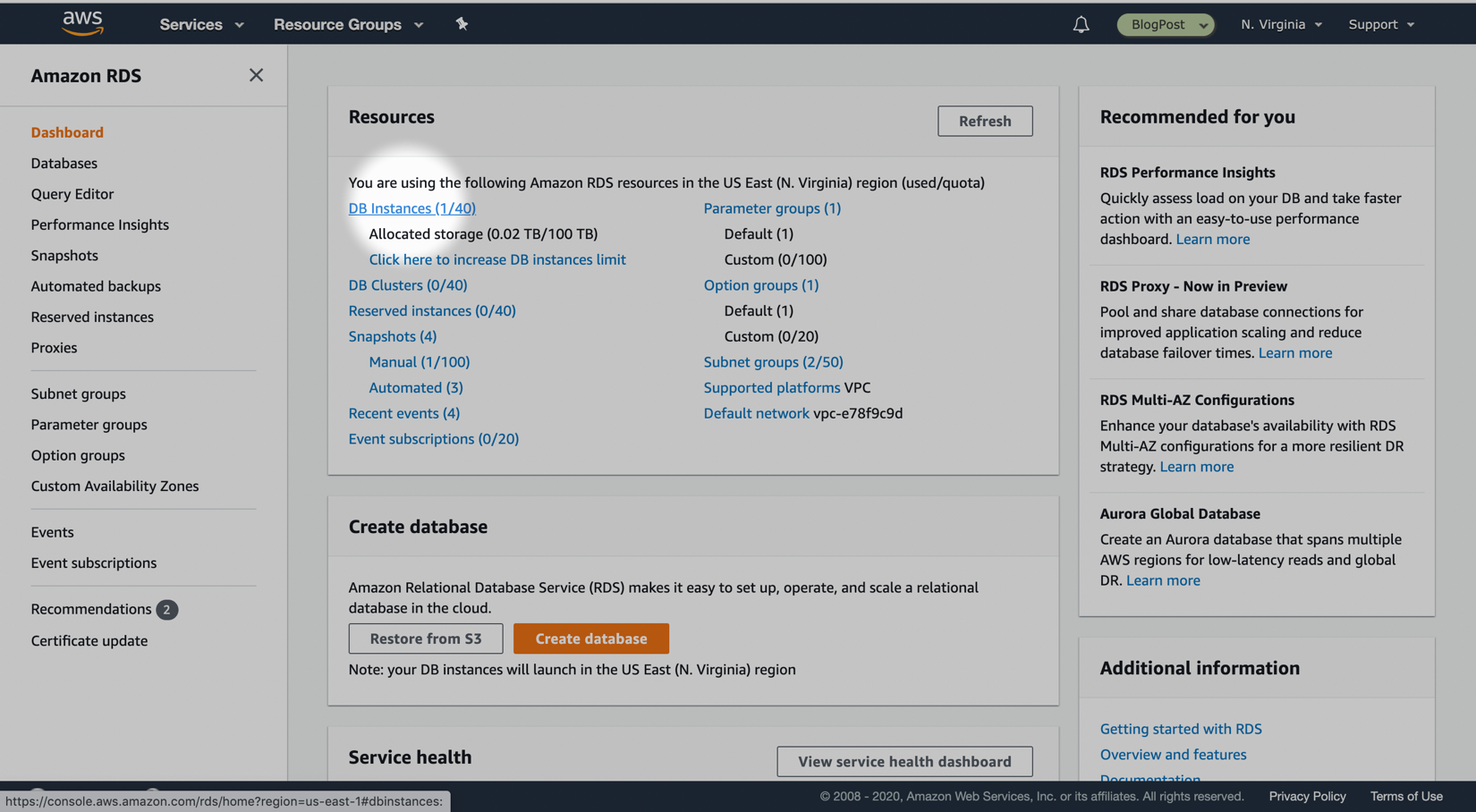Open Recommendations in the sidebar

(x=91, y=609)
